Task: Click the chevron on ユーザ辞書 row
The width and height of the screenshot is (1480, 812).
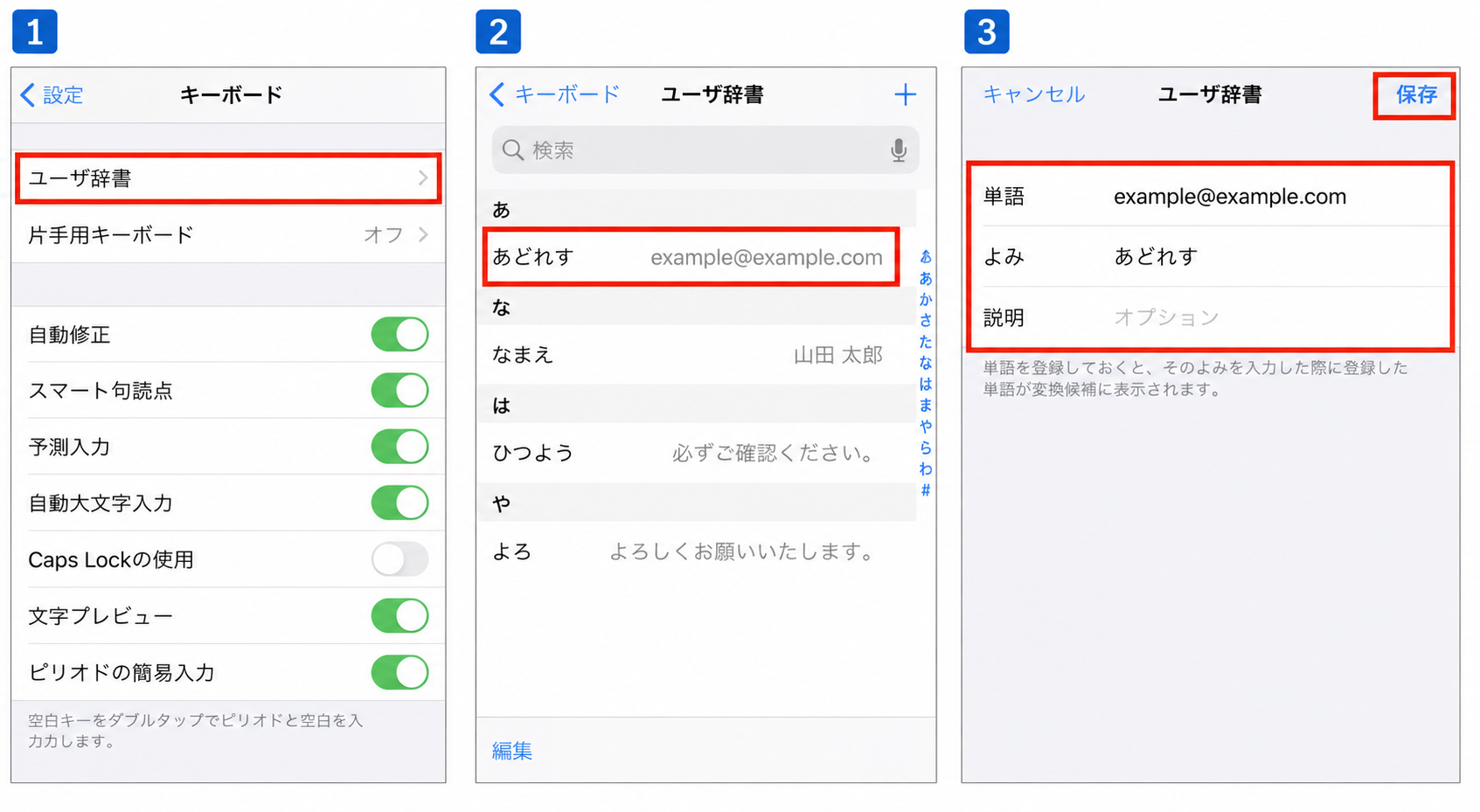Action: 423,178
